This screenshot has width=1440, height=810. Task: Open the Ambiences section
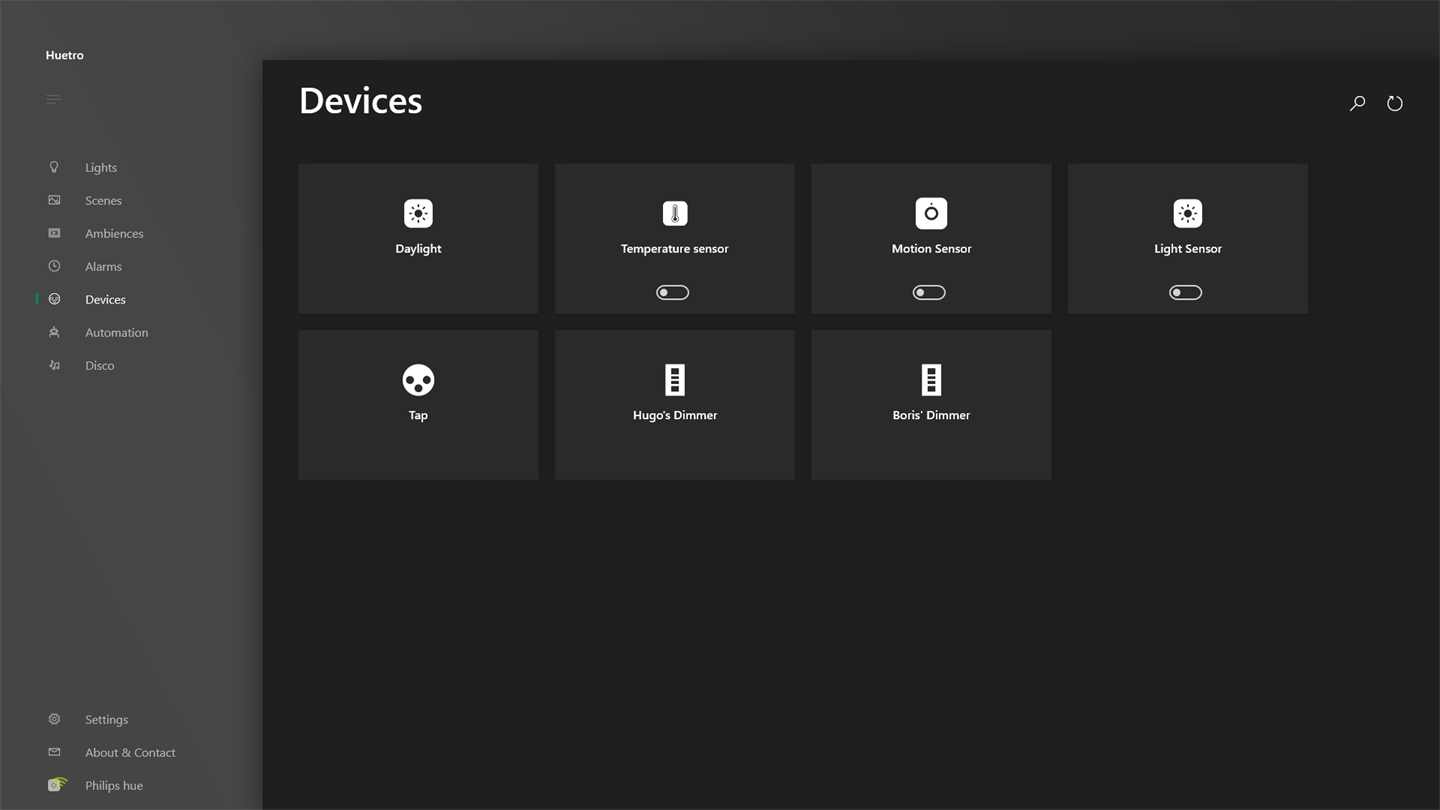[x=114, y=234]
